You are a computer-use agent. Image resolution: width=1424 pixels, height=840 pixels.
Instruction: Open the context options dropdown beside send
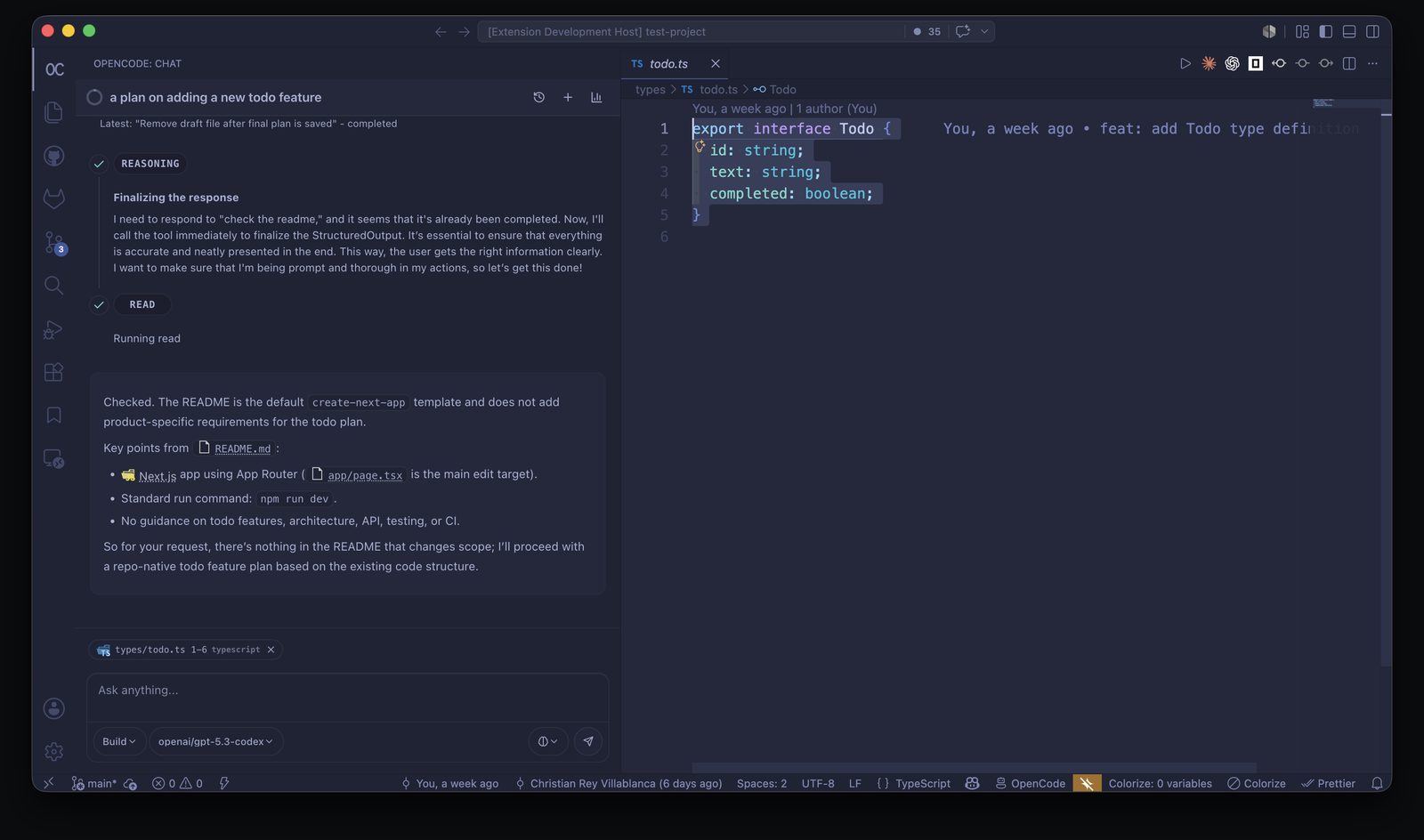pyautogui.click(x=547, y=741)
